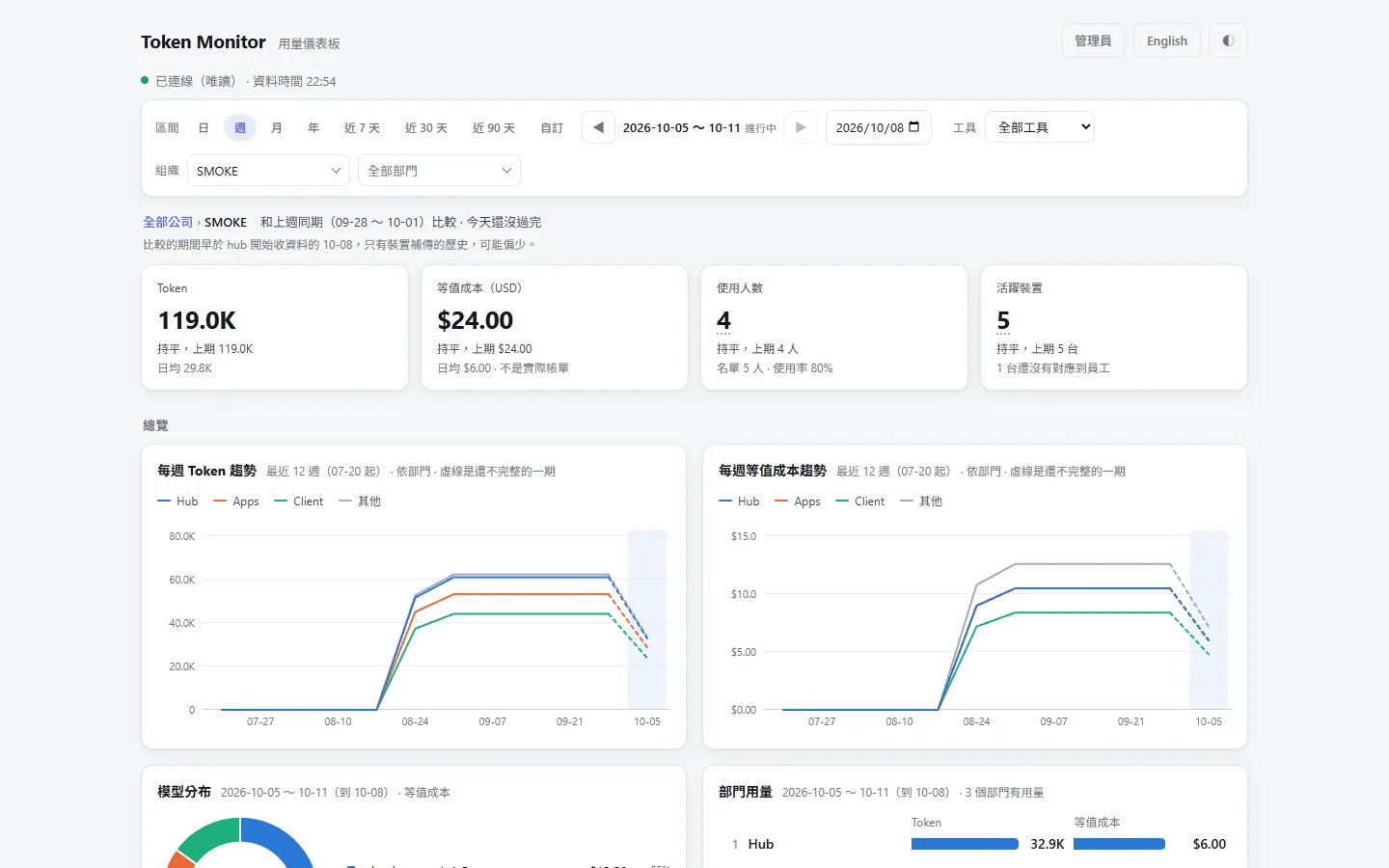The width and height of the screenshot is (1389, 868).
Task: Toggle Client series in weekly Token trend legend
Action: (299, 502)
